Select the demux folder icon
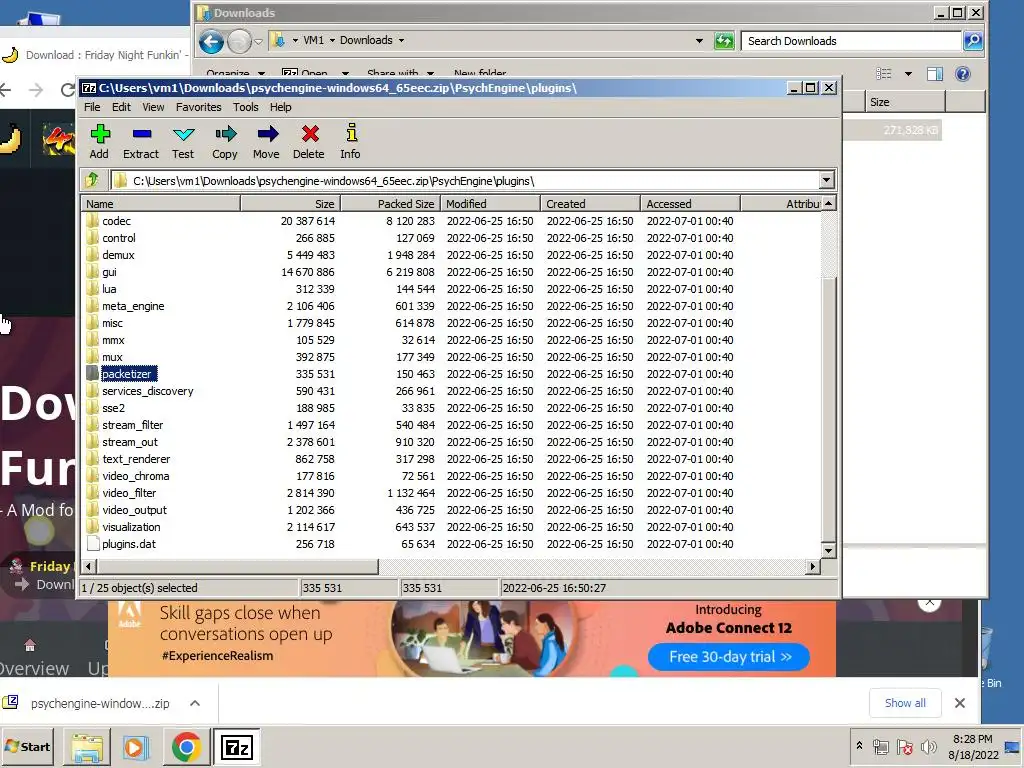The image size is (1024, 768). 92,255
